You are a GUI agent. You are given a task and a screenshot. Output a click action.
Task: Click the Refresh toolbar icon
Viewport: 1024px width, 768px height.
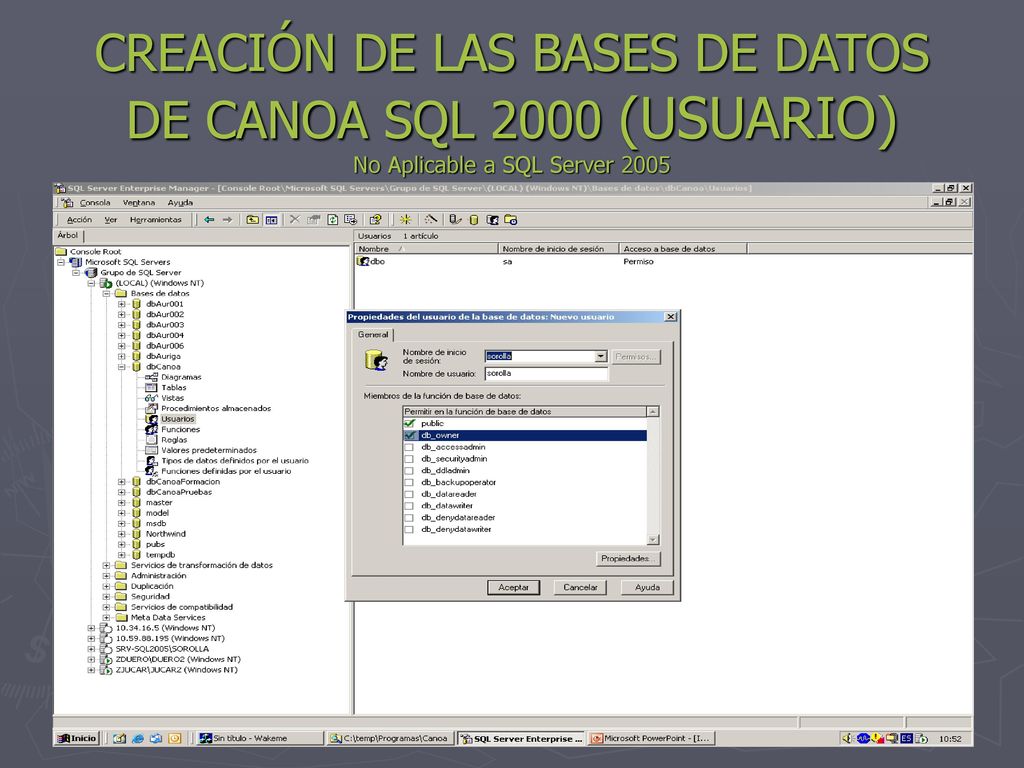[332, 219]
